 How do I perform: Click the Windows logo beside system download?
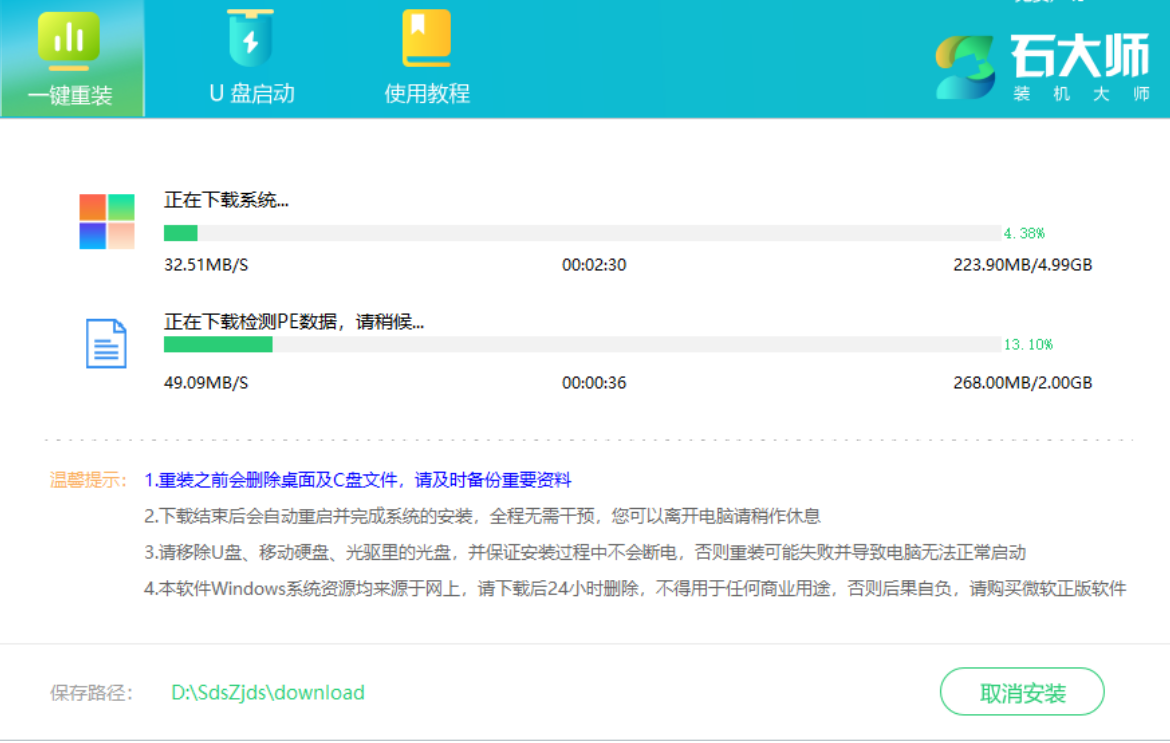[x=107, y=221]
